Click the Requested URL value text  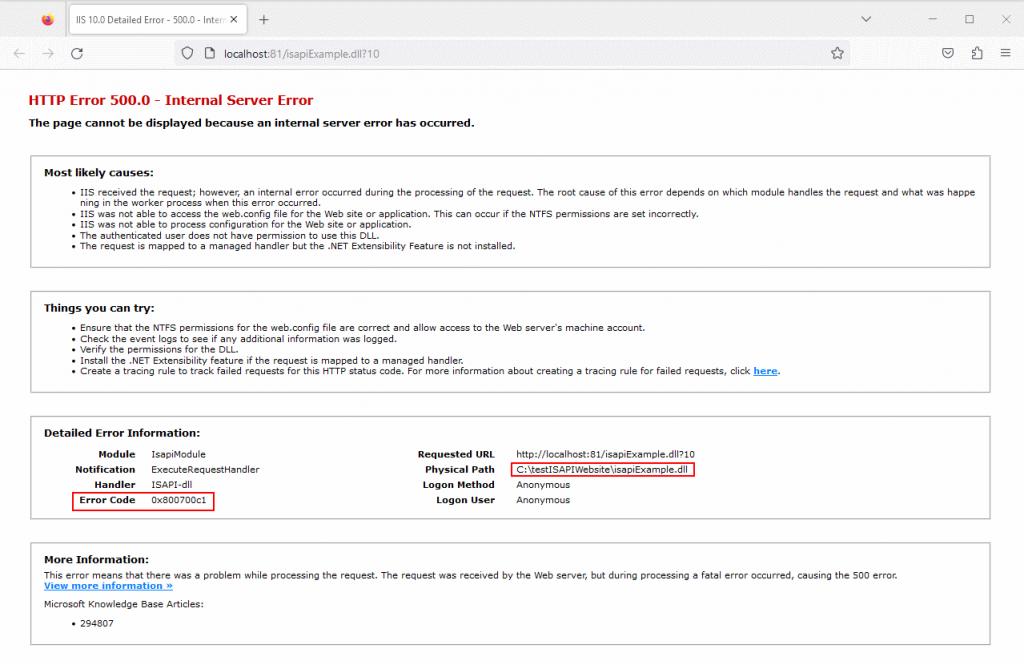pyautogui.click(x=605, y=454)
